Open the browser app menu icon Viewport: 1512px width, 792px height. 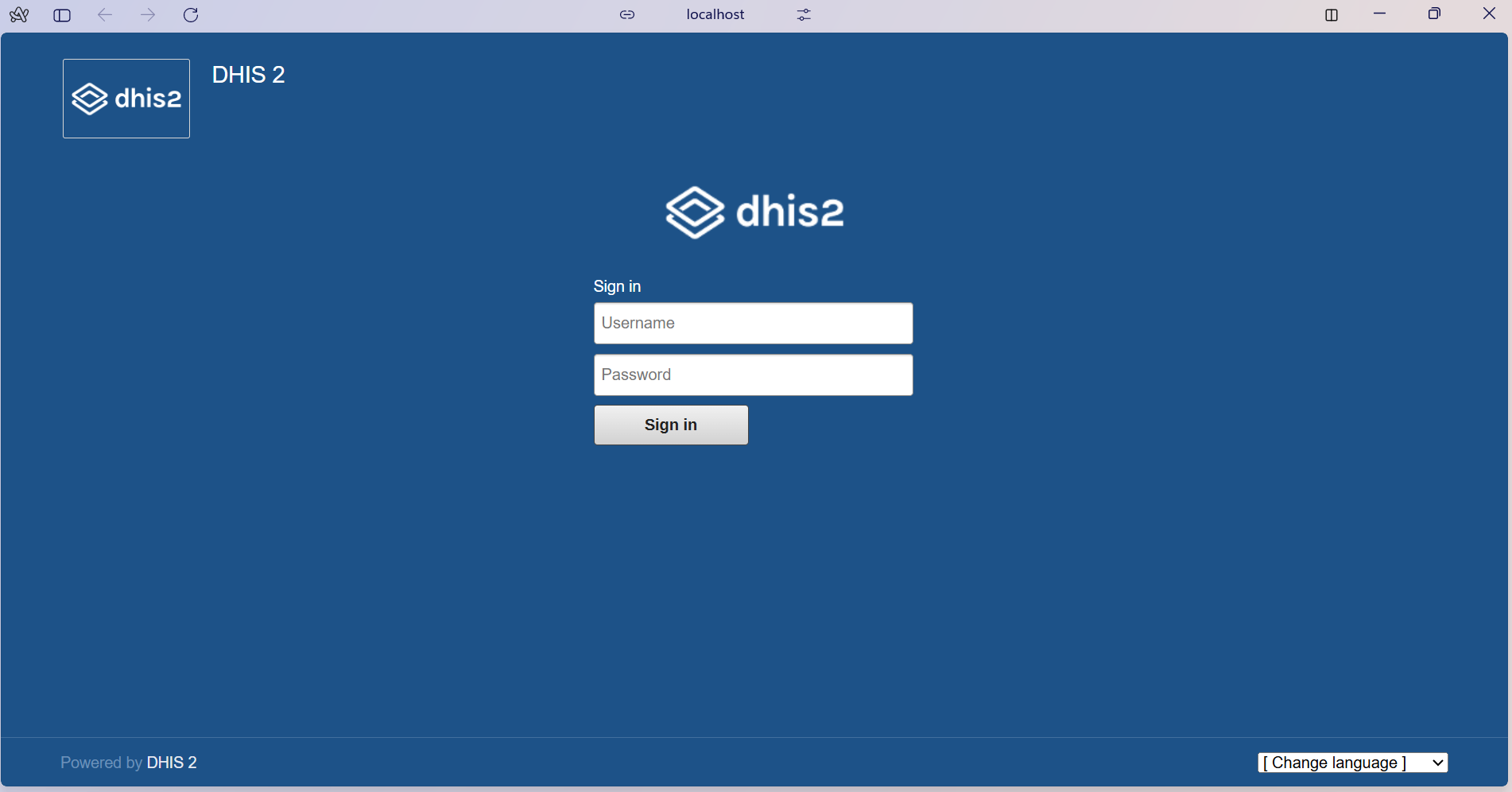point(19,15)
